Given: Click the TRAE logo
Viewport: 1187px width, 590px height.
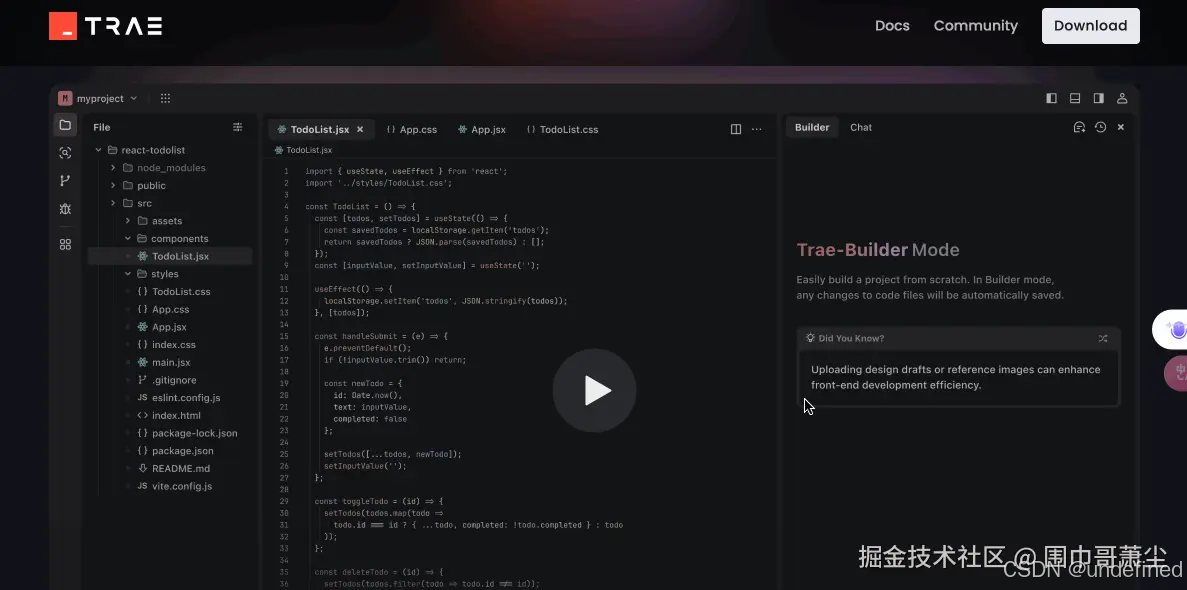Looking at the screenshot, I should click(x=105, y=26).
